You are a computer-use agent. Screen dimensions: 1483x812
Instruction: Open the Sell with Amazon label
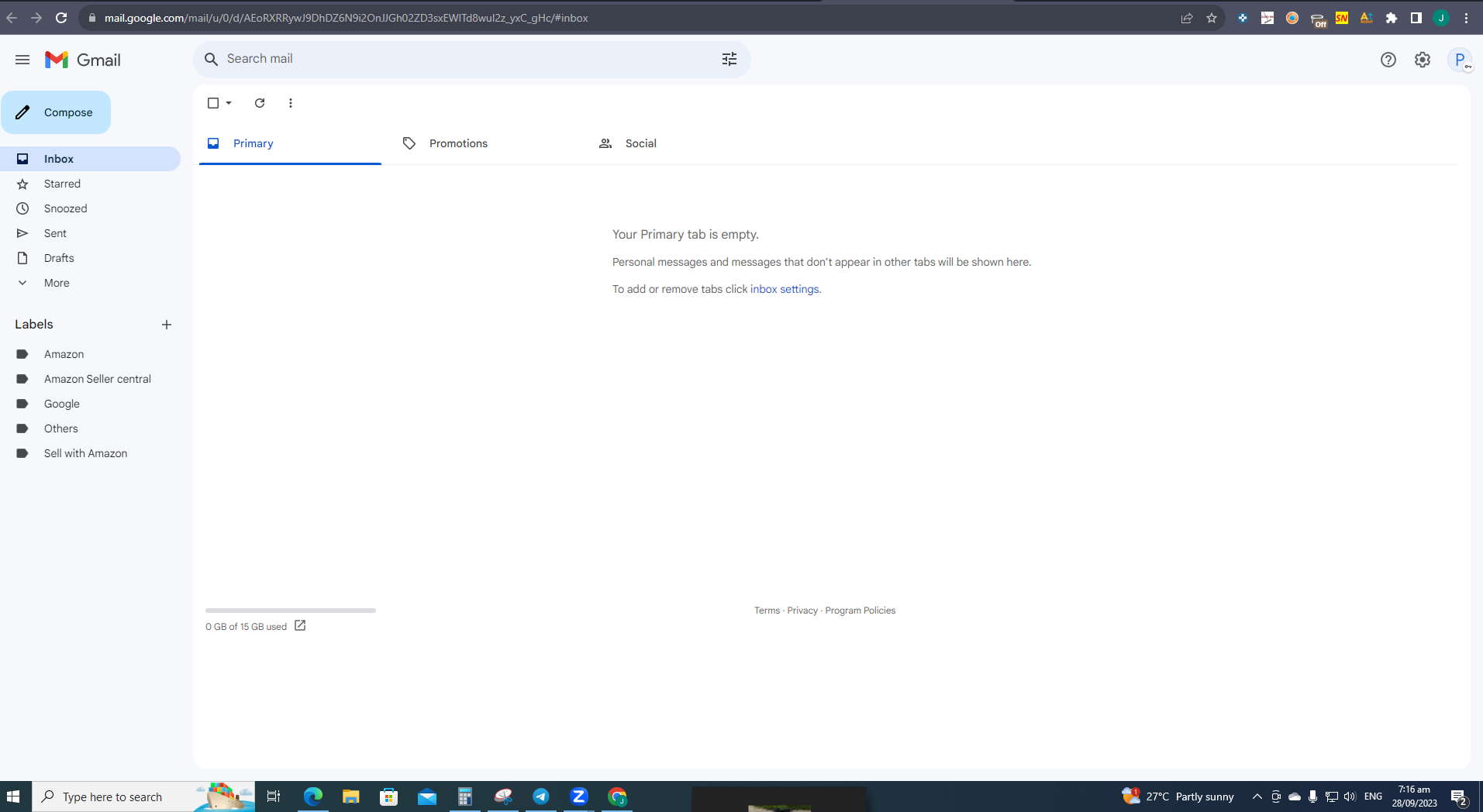click(x=90, y=453)
